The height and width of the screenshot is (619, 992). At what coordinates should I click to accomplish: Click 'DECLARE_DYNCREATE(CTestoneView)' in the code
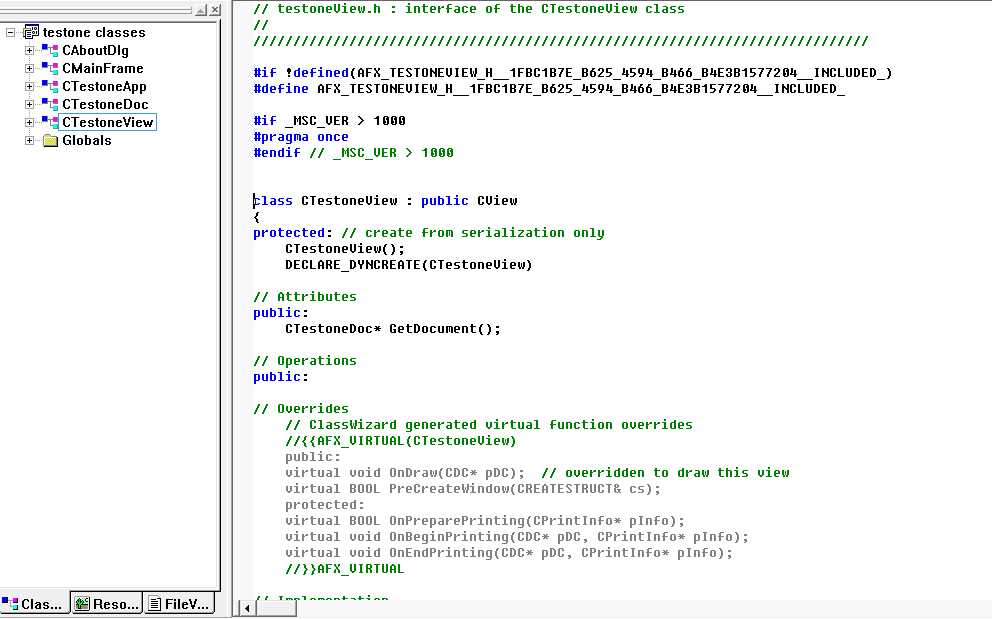point(409,265)
